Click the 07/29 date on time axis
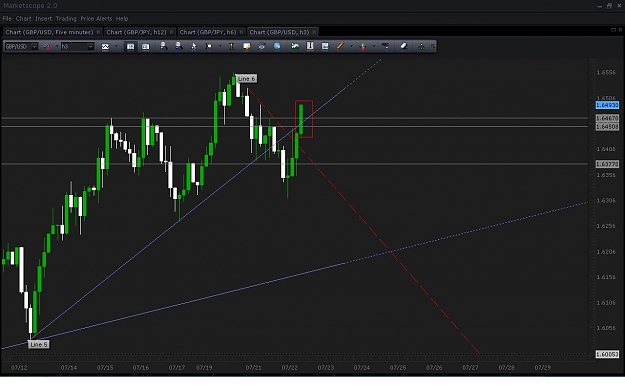This screenshot has height=391, width=625. pos(542,367)
